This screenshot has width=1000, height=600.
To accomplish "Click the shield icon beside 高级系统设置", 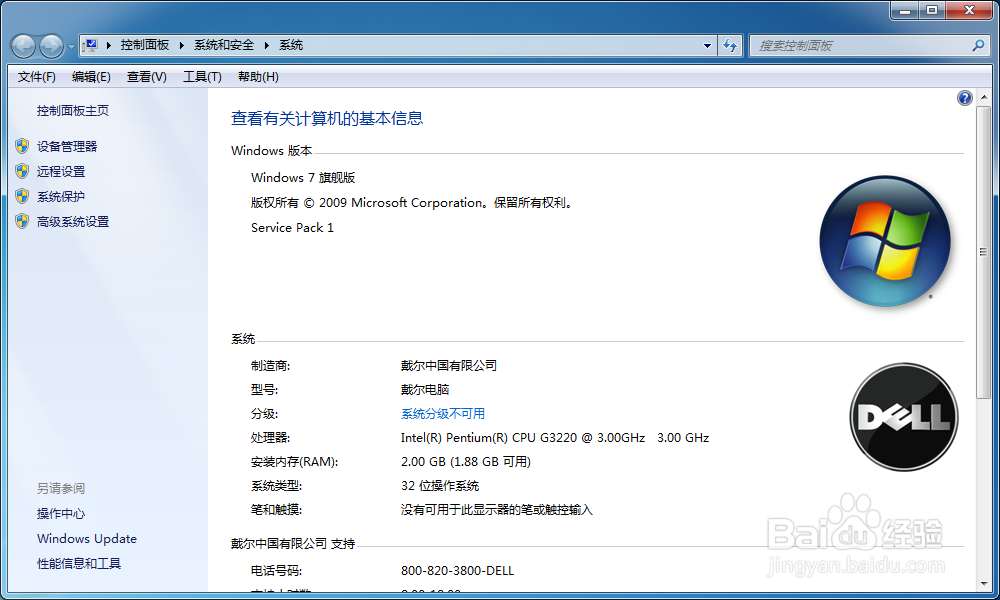I will tap(22, 221).
